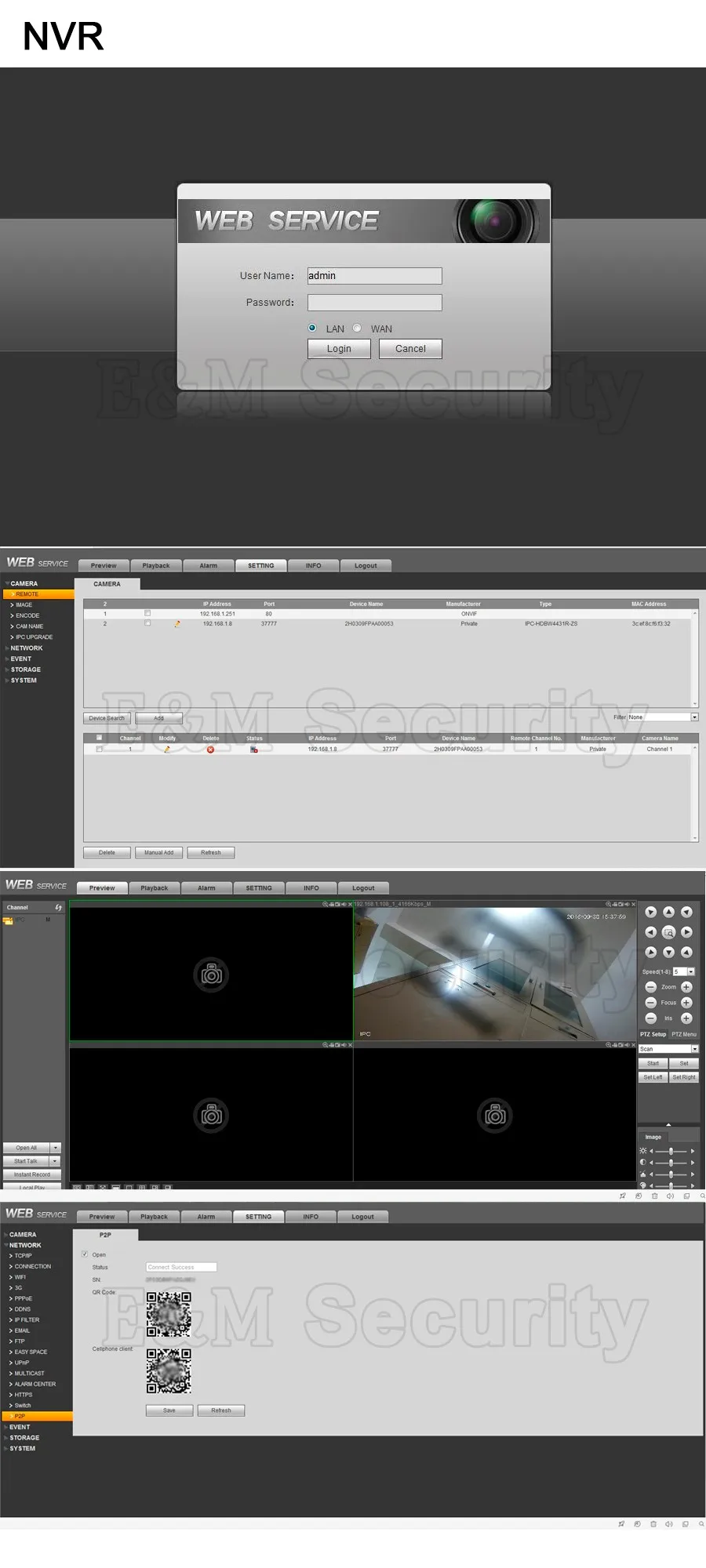Image resolution: width=706 pixels, height=1568 pixels.
Task: Click the Modify pencil icon for Channel 1
Action: (167, 750)
